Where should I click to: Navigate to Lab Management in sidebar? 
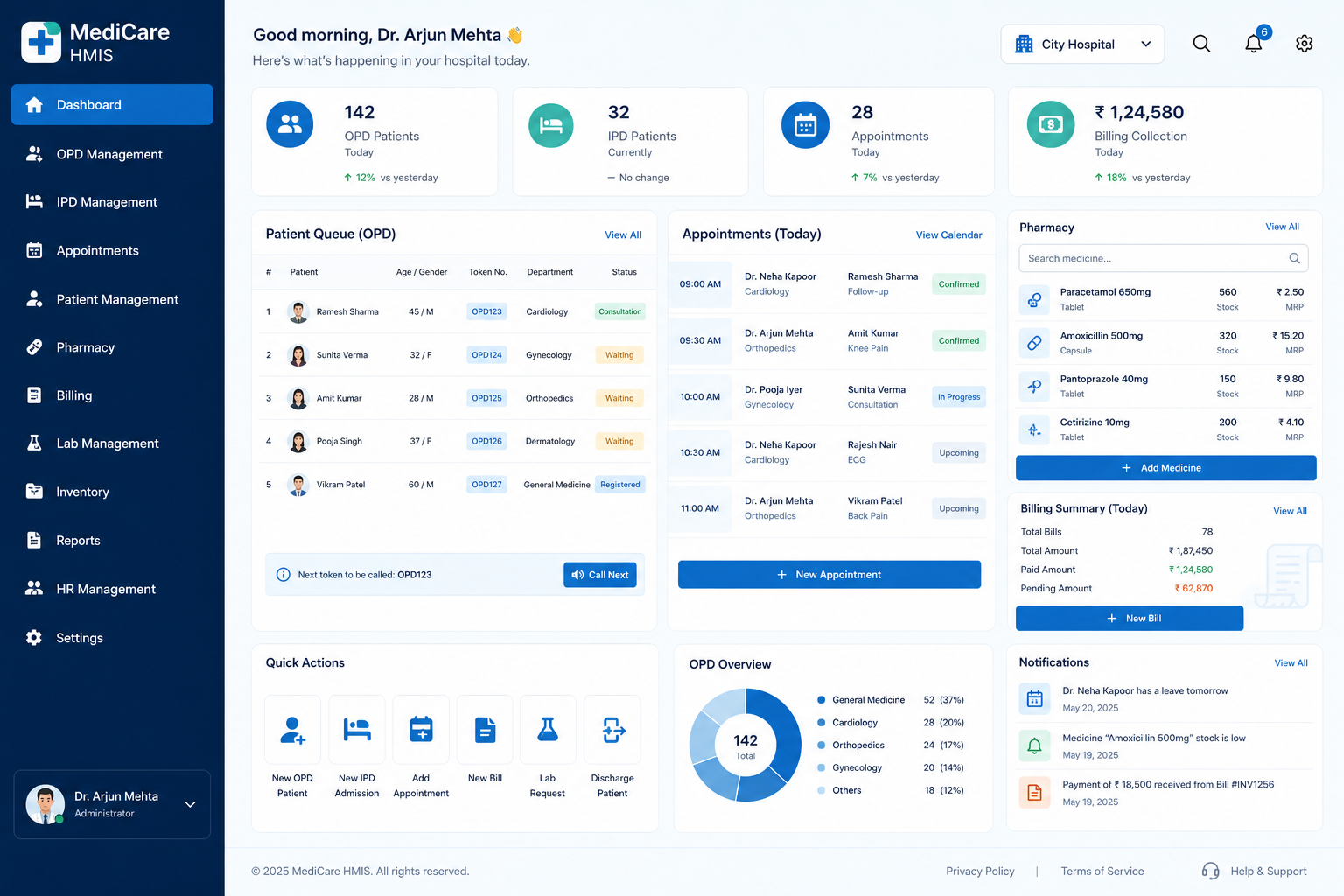point(112,444)
